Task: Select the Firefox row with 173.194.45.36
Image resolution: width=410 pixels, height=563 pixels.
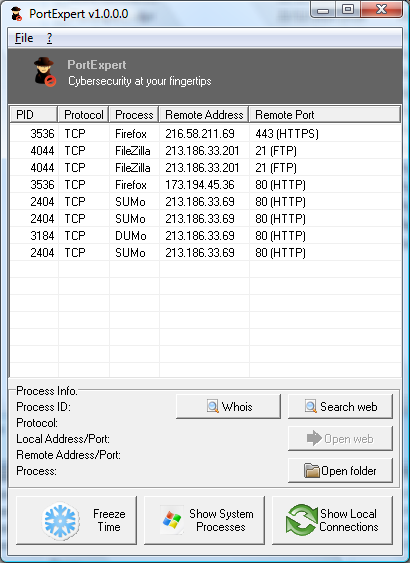Action: pyautogui.click(x=205, y=185)
